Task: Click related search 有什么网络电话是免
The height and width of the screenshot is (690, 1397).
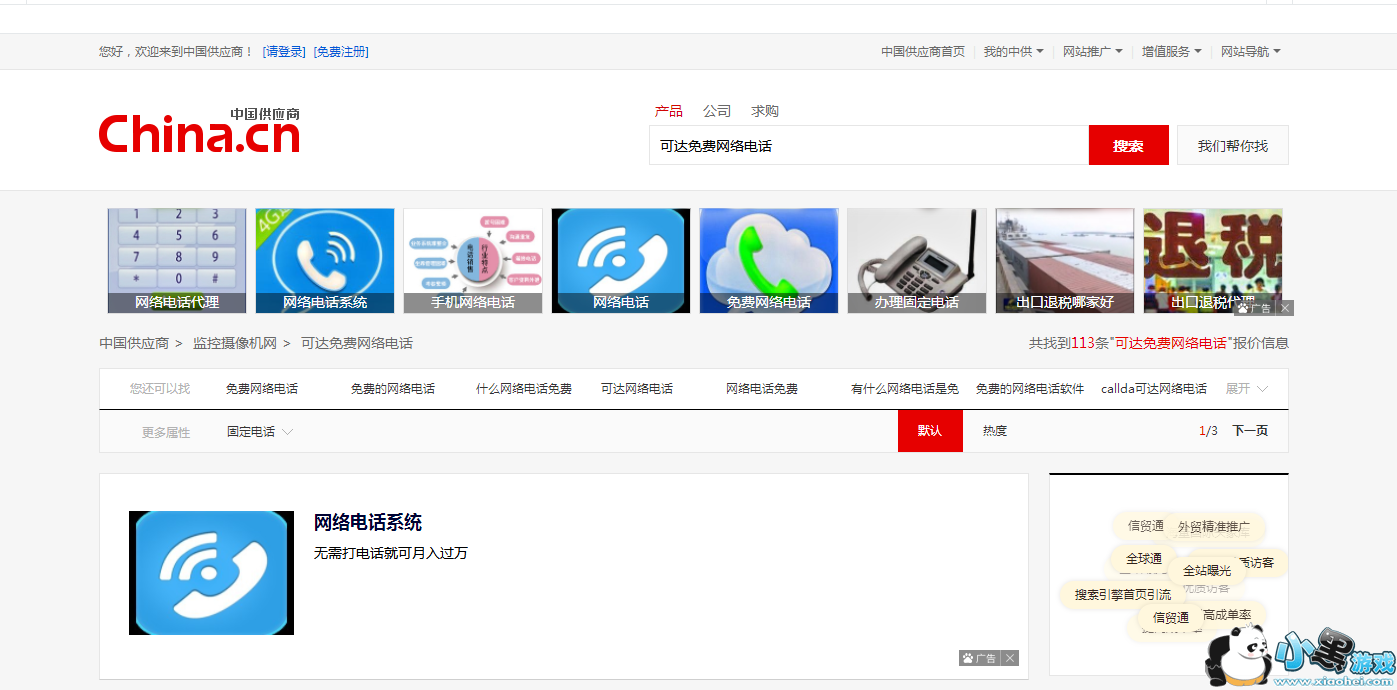Action: tap(905, 388)
